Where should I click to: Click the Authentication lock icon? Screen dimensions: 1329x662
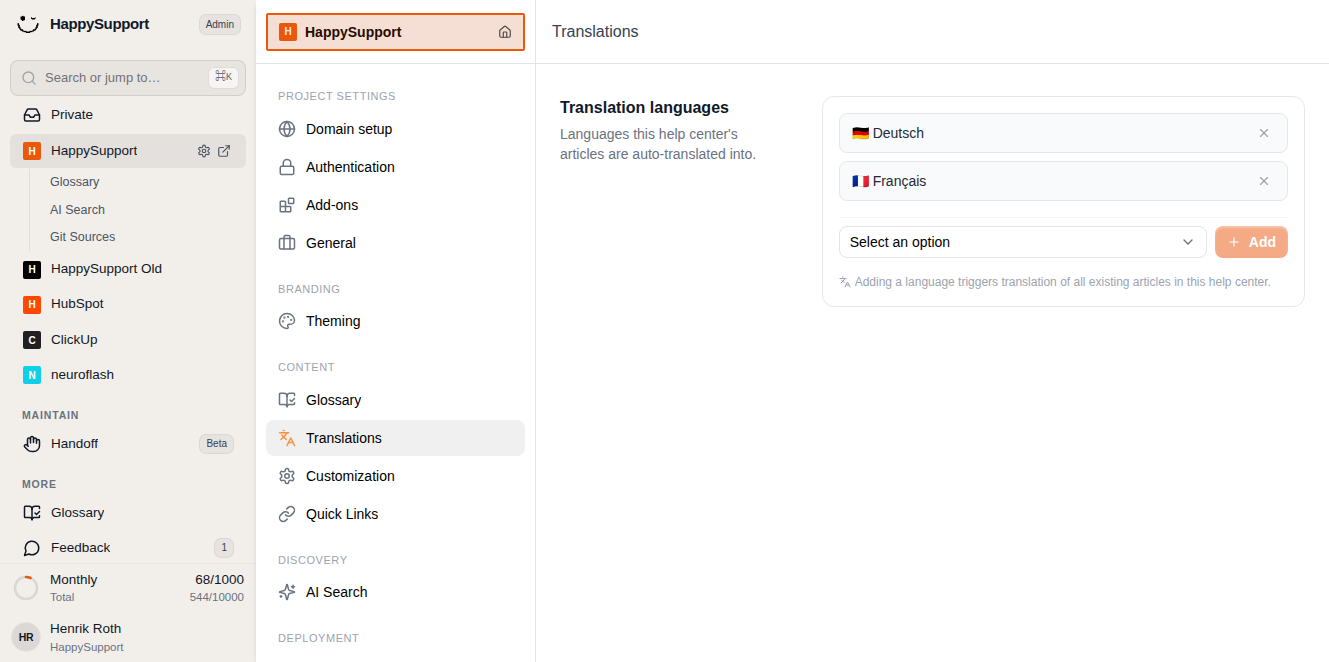[287, 167]
